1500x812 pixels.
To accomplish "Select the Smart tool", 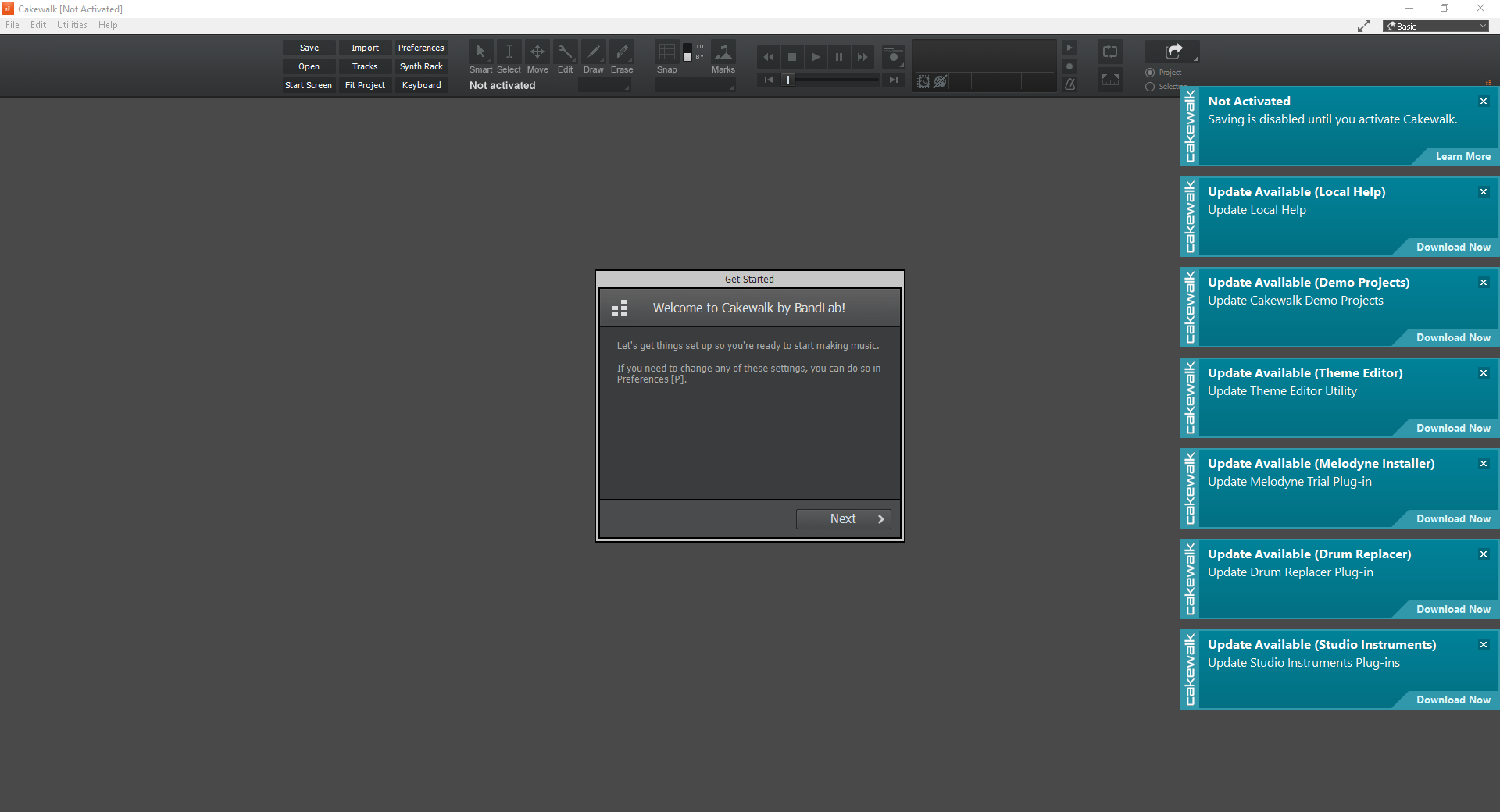I will pyautogui.click(x=480, y=52).
